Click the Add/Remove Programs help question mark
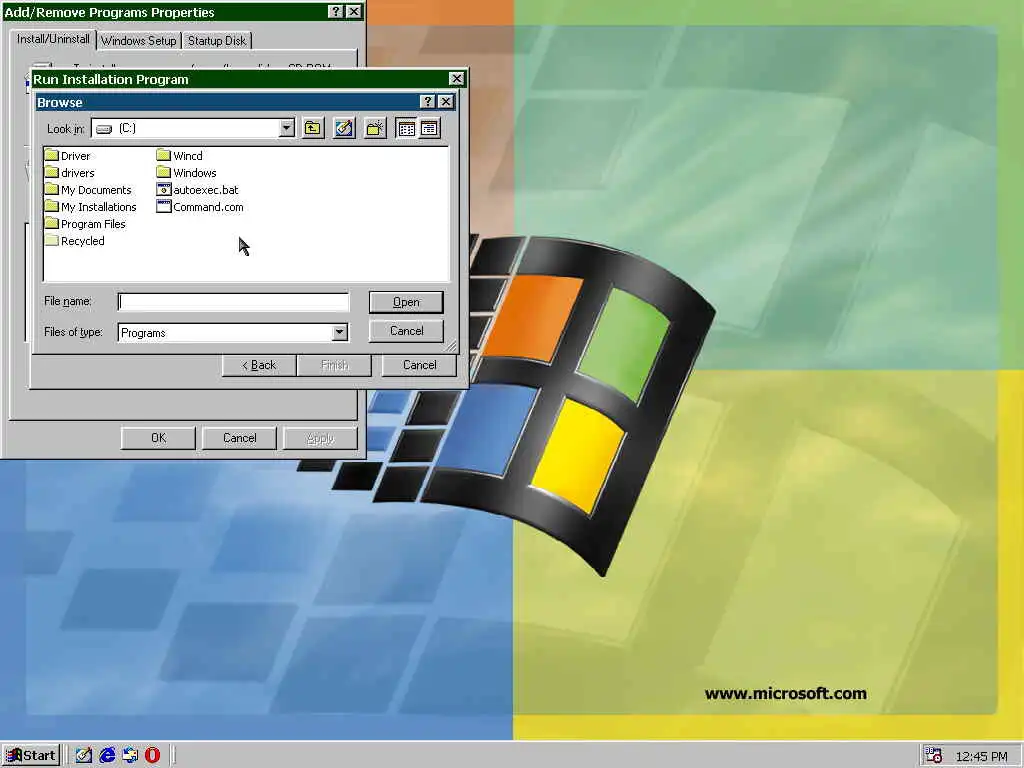Image resolution: width=1024 pixels, height=768 pixels. coord(335,12)
